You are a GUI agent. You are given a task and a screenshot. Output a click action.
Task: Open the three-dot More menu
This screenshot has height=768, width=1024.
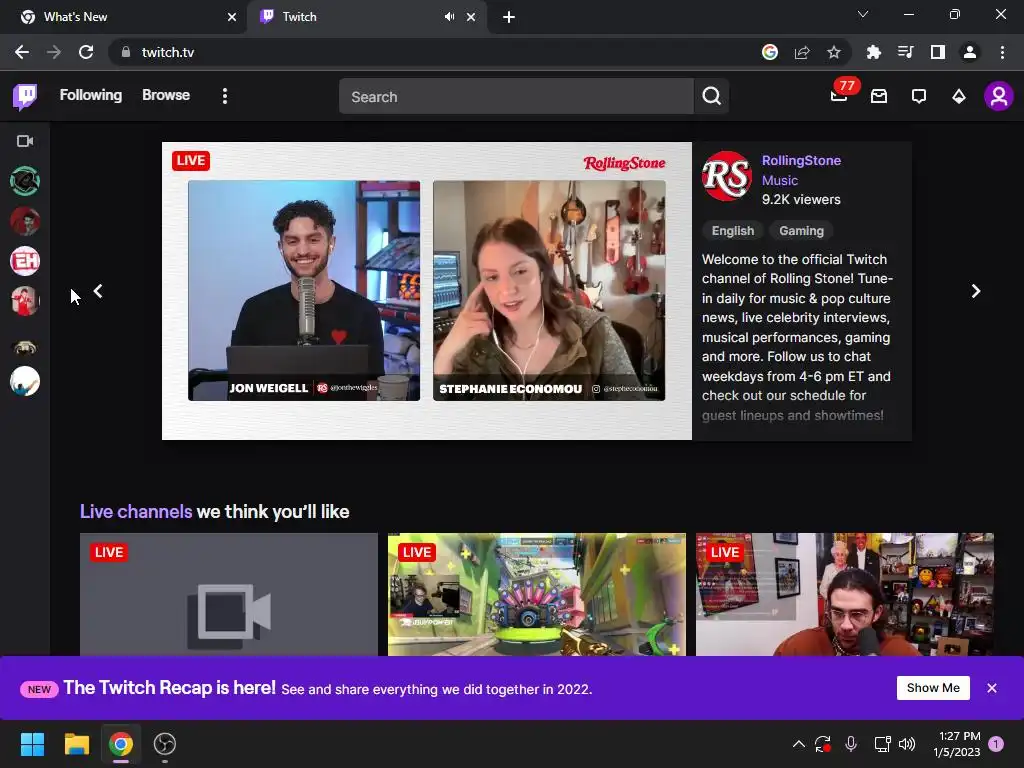coord(225,97)
